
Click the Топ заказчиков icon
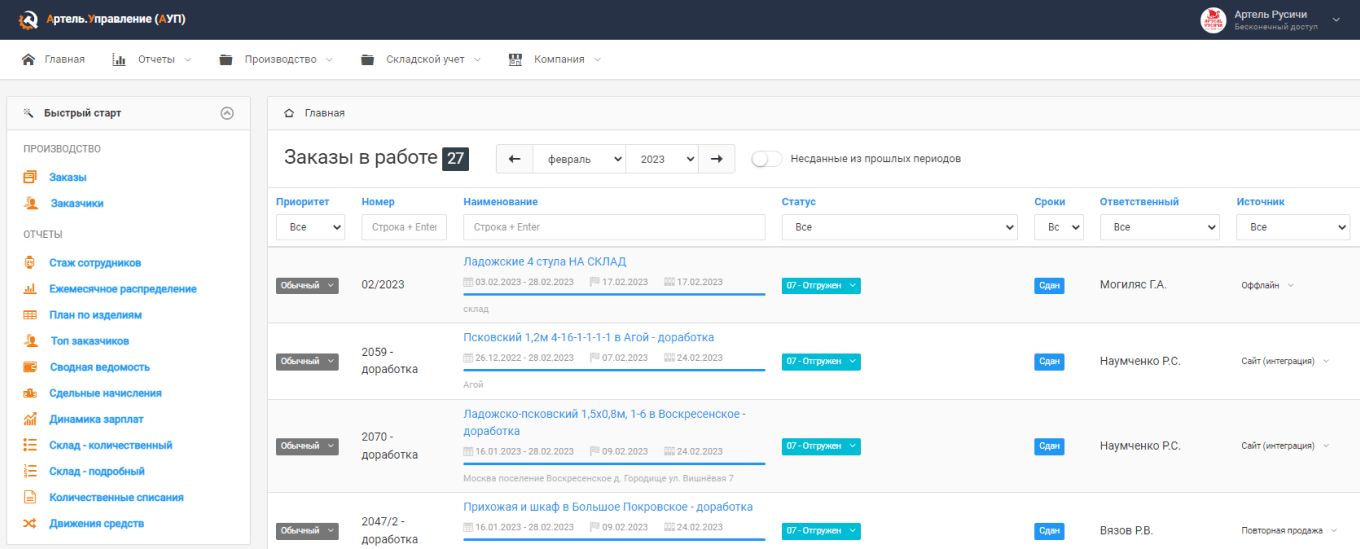pos(31,341)
